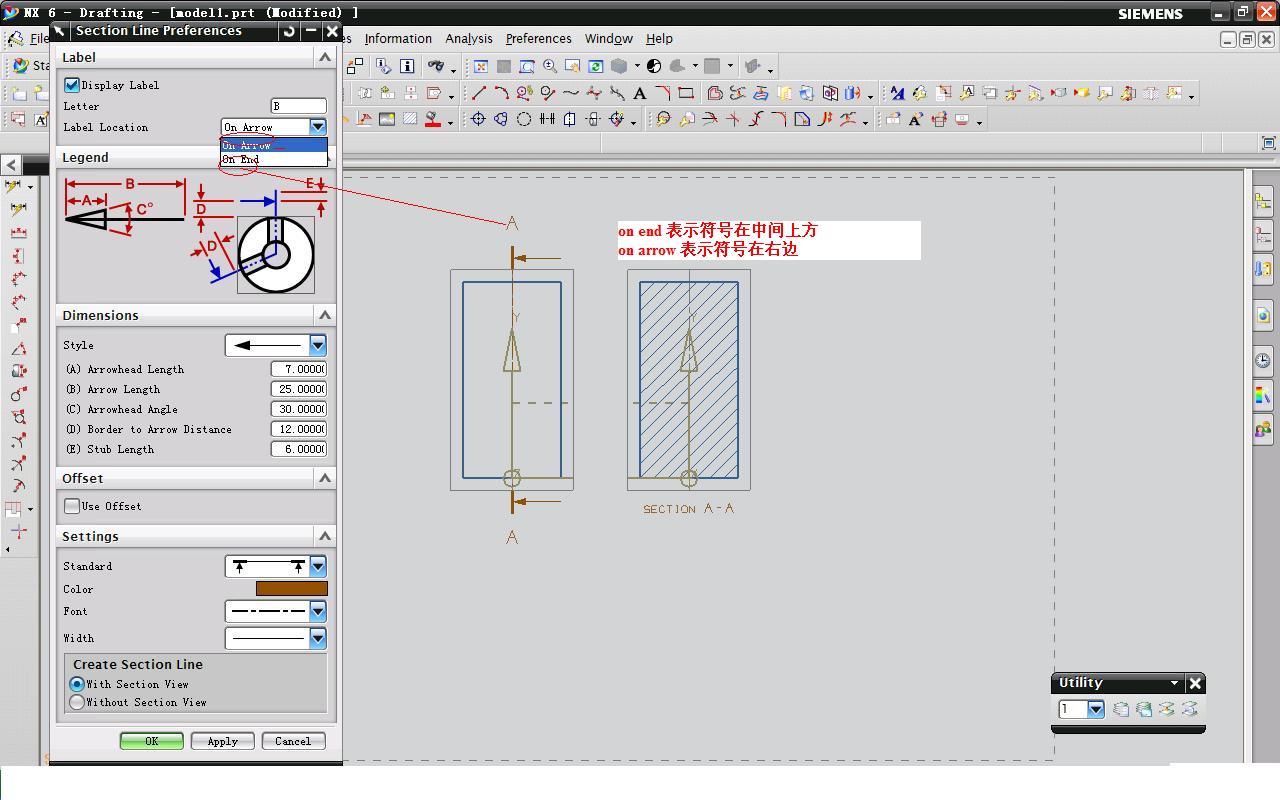Open the Information menu

point(398,39)
